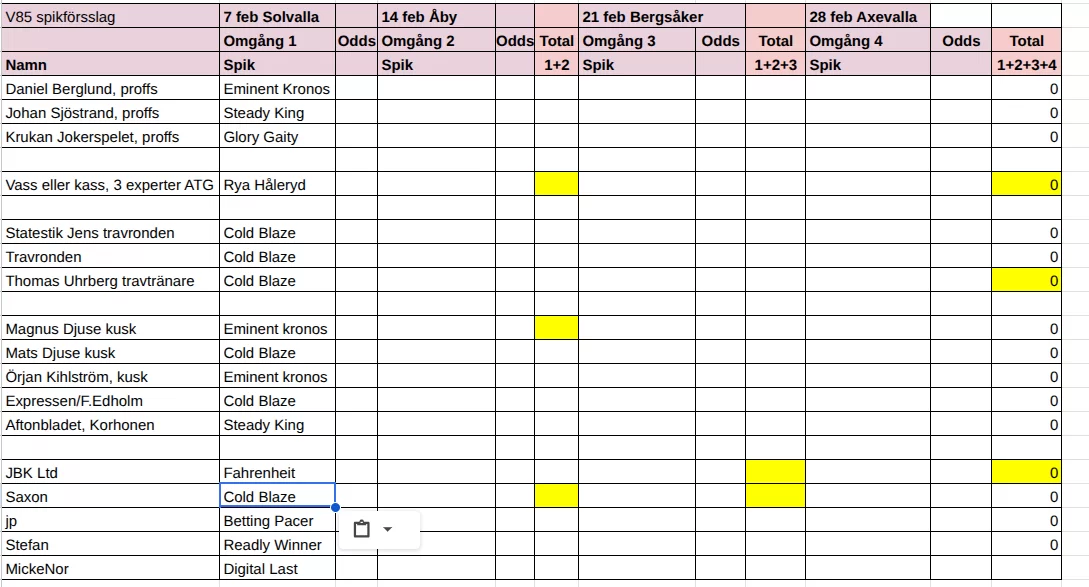
Task: Click the "Thomas Uhrberg travtränare" cell
Action: tap(110, 281)
